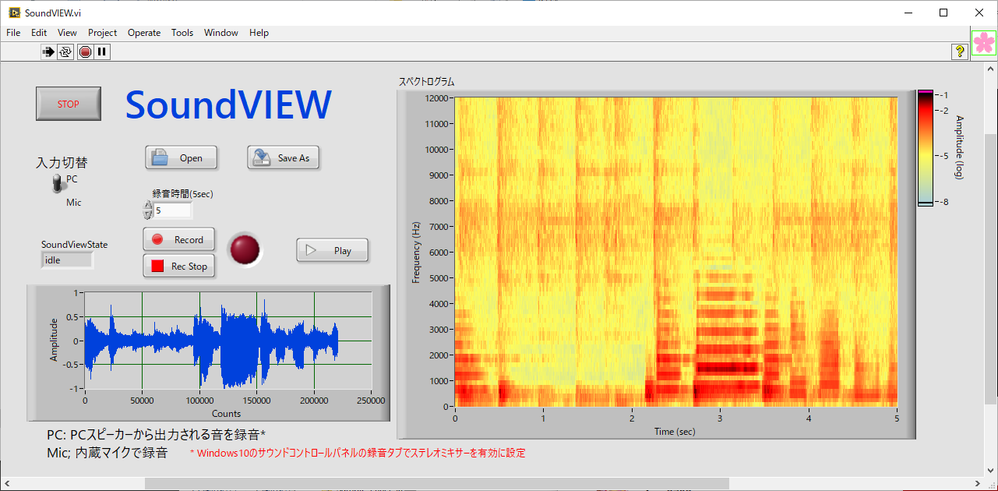Screen dimensions: 998x491
Task: Click the blue waveform graph
Action: (227, 341)
